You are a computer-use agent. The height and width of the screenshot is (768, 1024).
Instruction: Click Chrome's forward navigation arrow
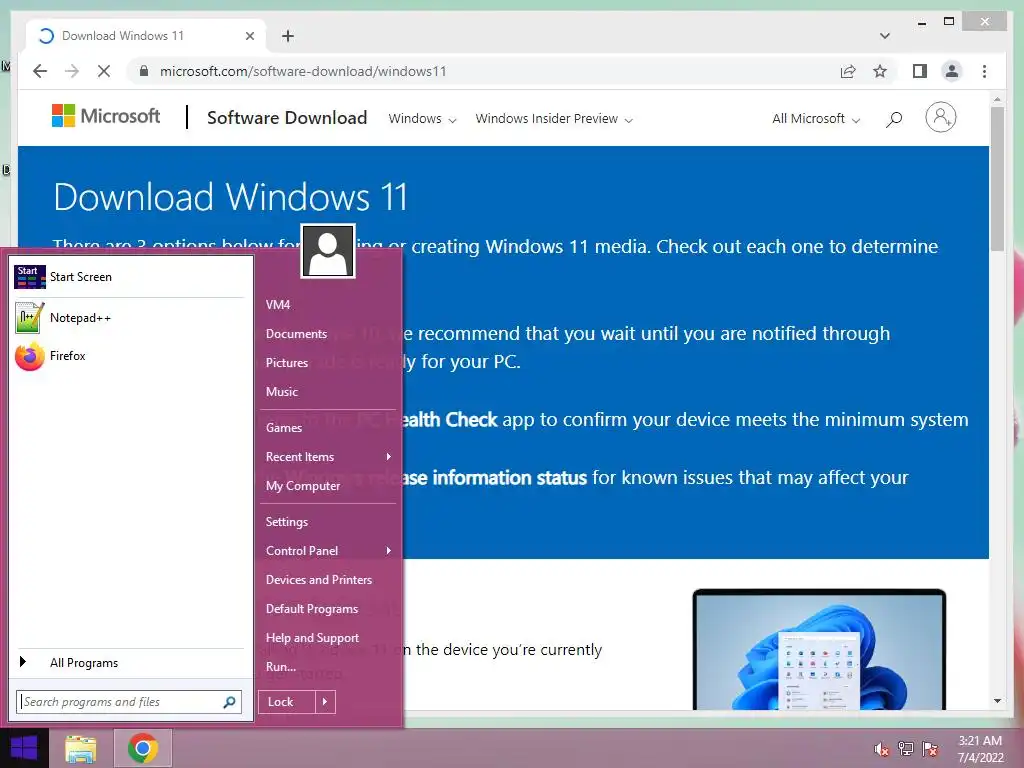[72, 71]
